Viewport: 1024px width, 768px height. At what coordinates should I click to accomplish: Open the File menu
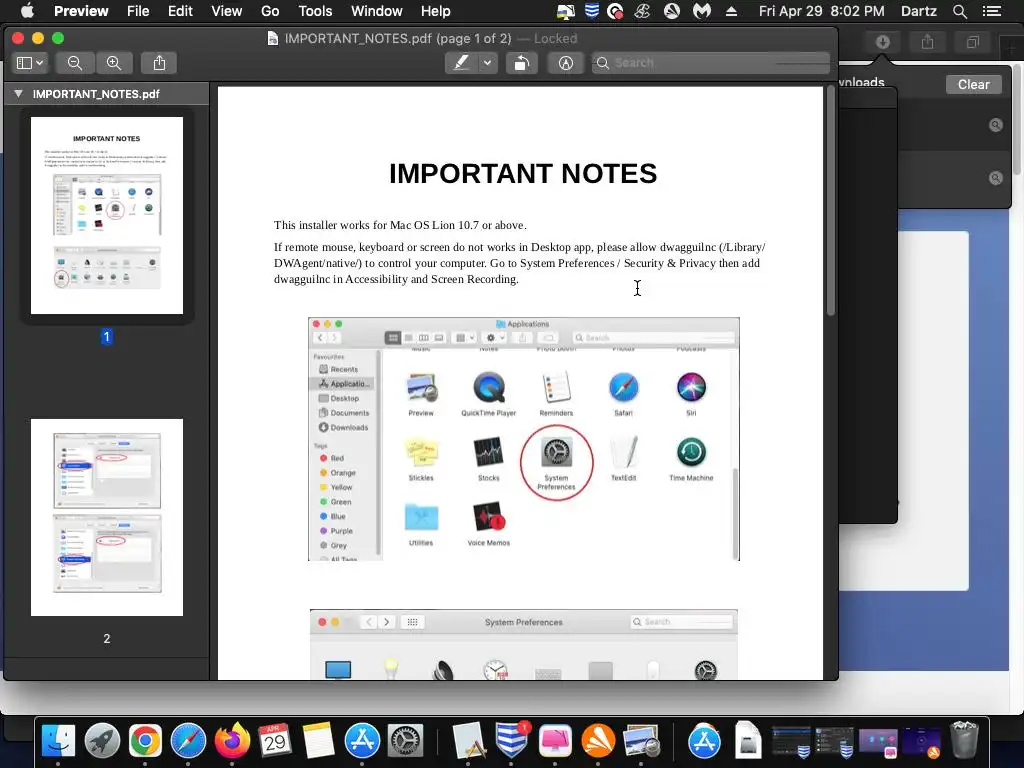pyautogui.click(x=138, y=11)
